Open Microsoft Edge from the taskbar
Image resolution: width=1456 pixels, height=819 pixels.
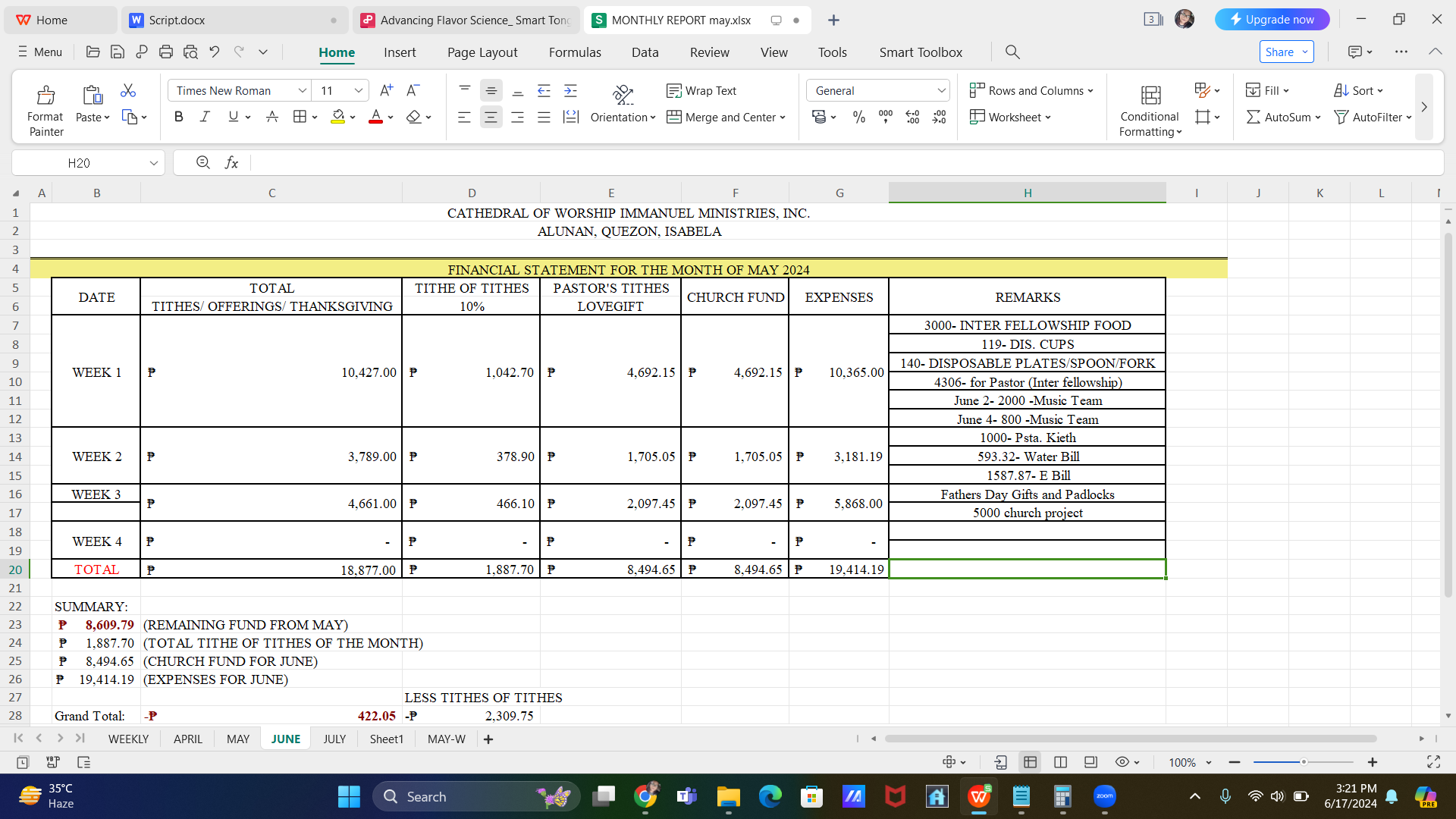coord(770,796)
